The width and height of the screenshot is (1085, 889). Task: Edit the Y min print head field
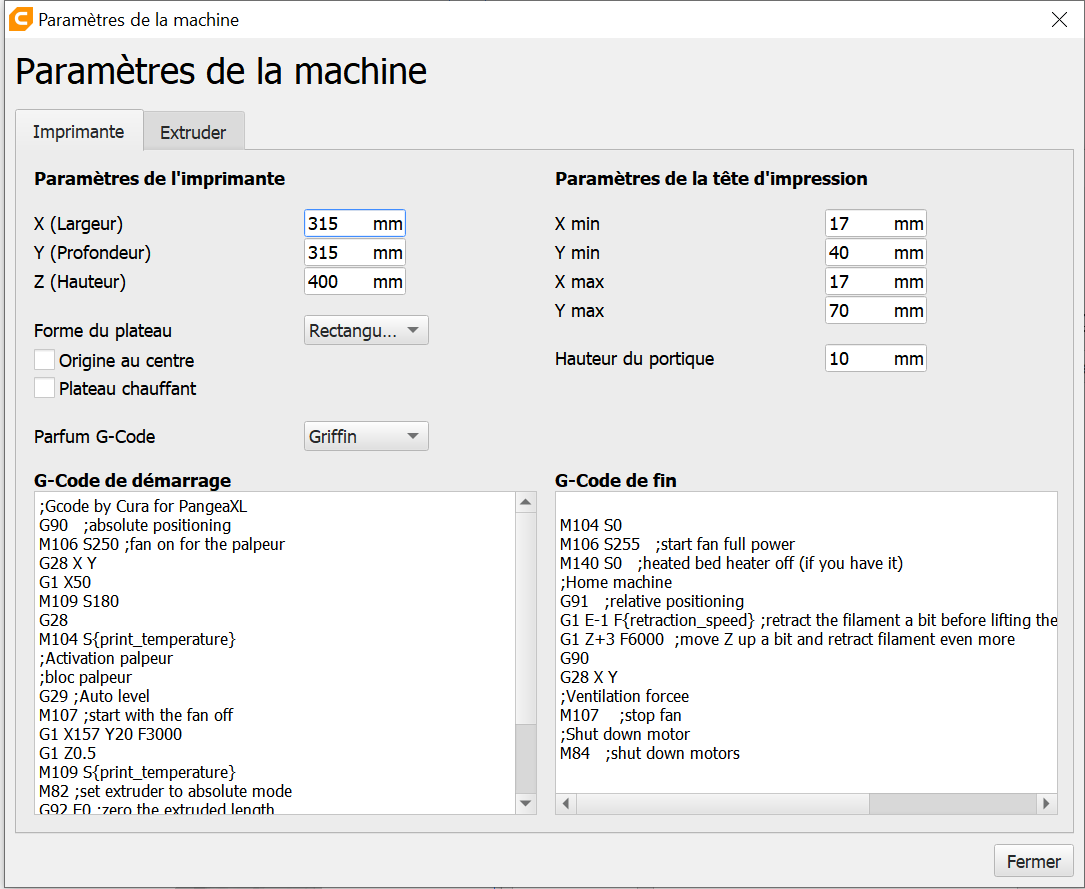(x=875, y=253)
